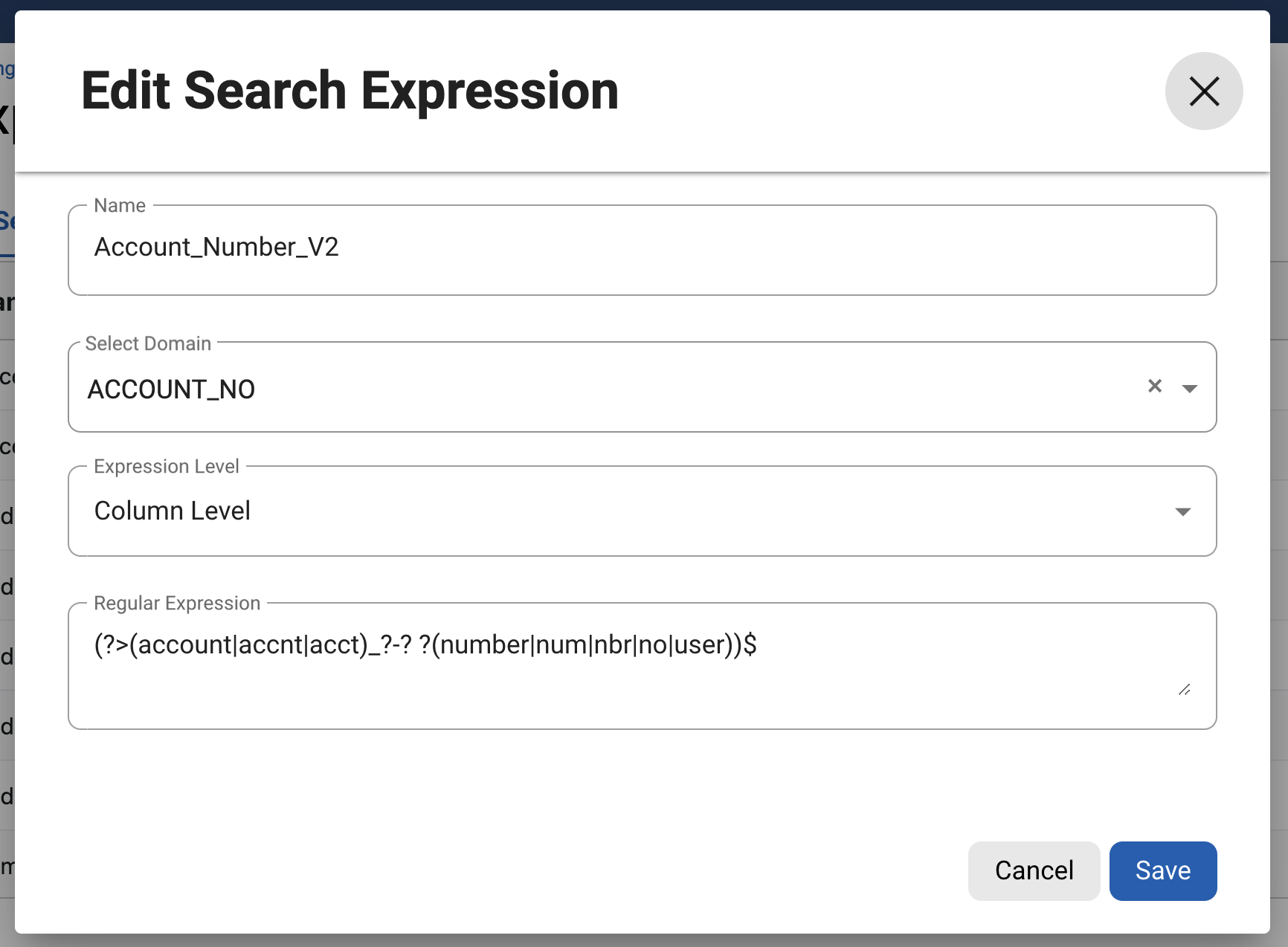Open the Select Domain dropdown arrow

1189,388
